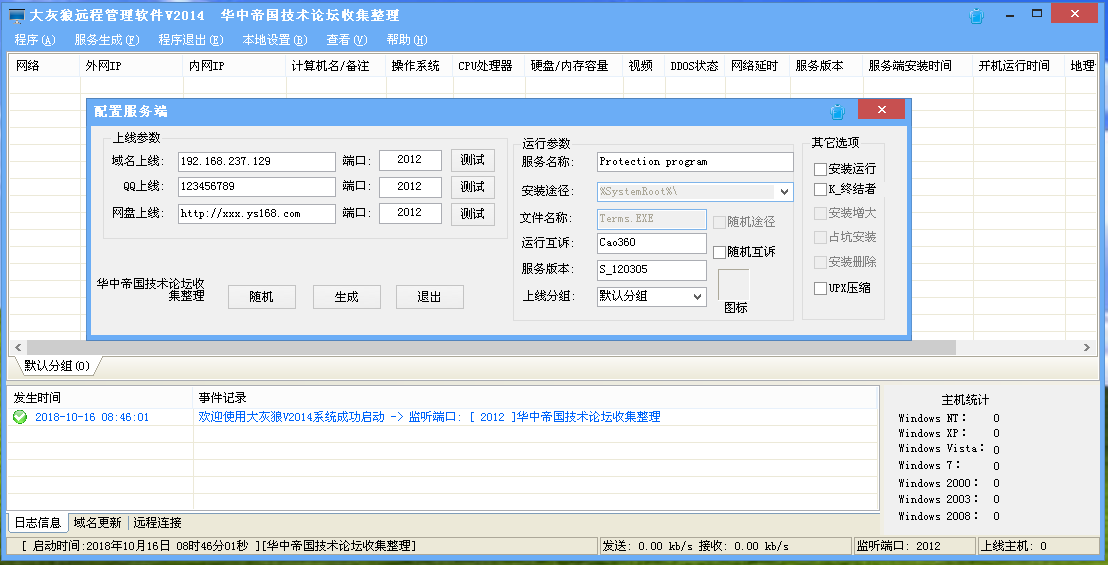Click the 网络延时 column header
Viewport: 1108px width, 565px height.
pyautogui.click(x=757, y=66)
